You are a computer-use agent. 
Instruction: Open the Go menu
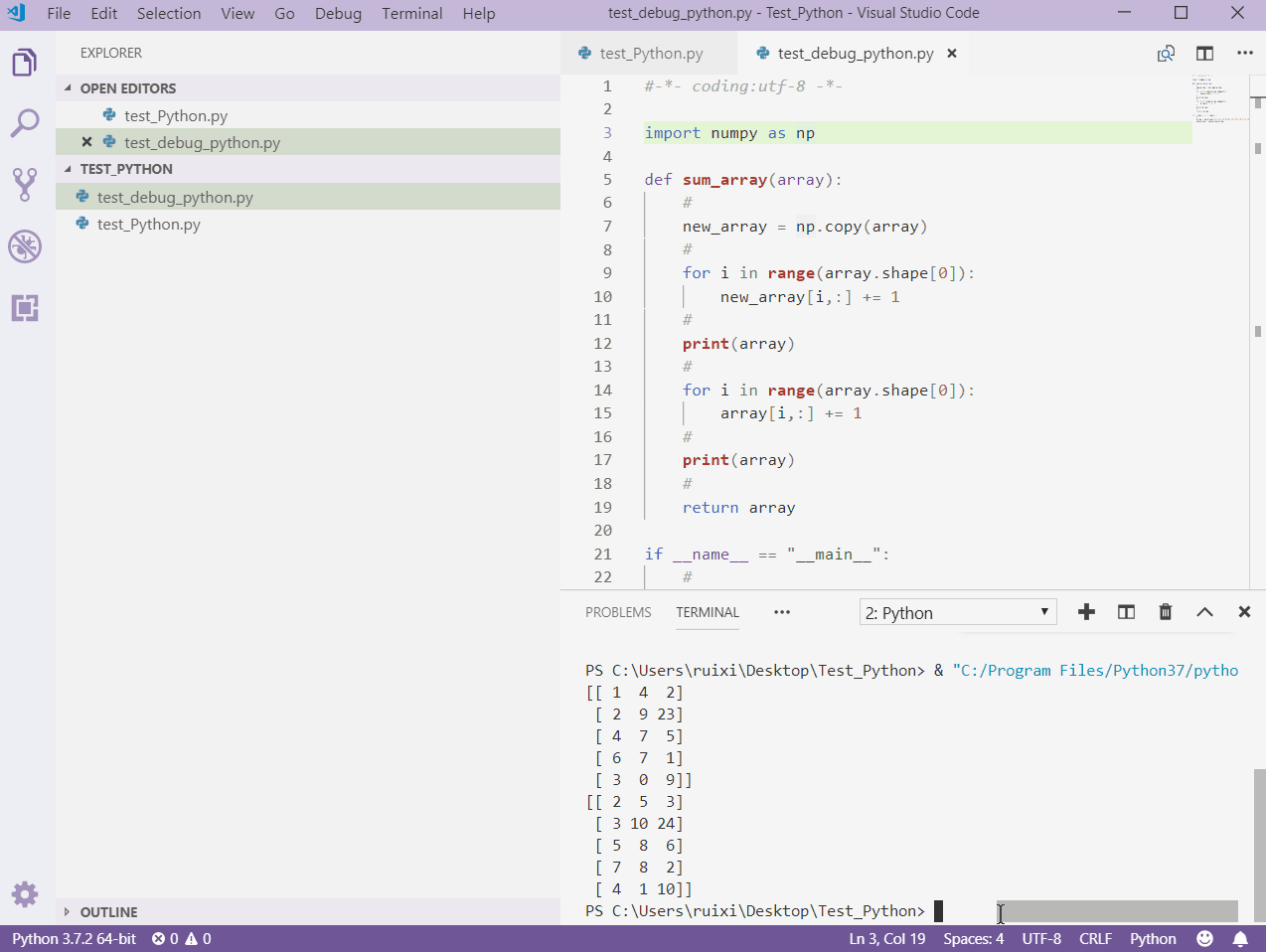(x=284, y=13)
